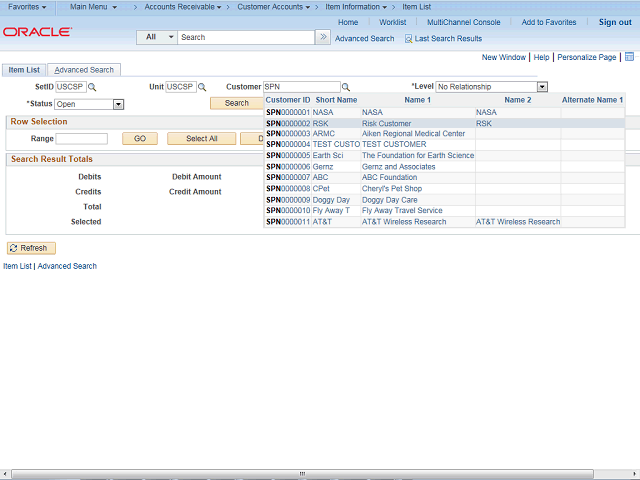The image size is (640, 480).
Task: Click the Customer ID column header
Action: [x=288, y=100]
